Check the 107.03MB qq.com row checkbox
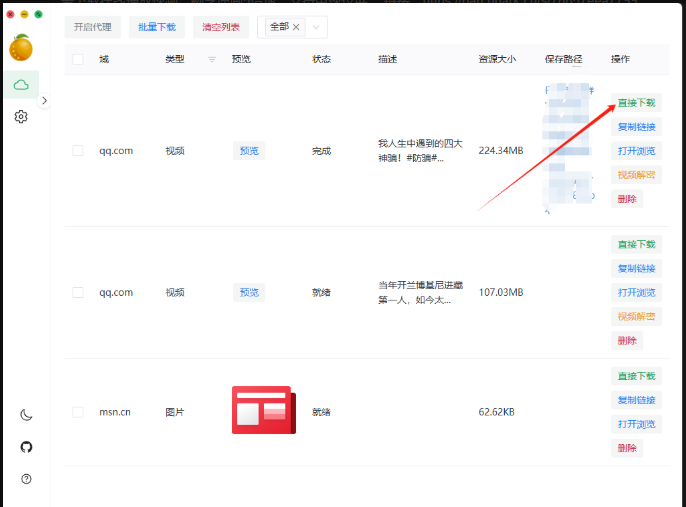 click(x=78, y=292)
